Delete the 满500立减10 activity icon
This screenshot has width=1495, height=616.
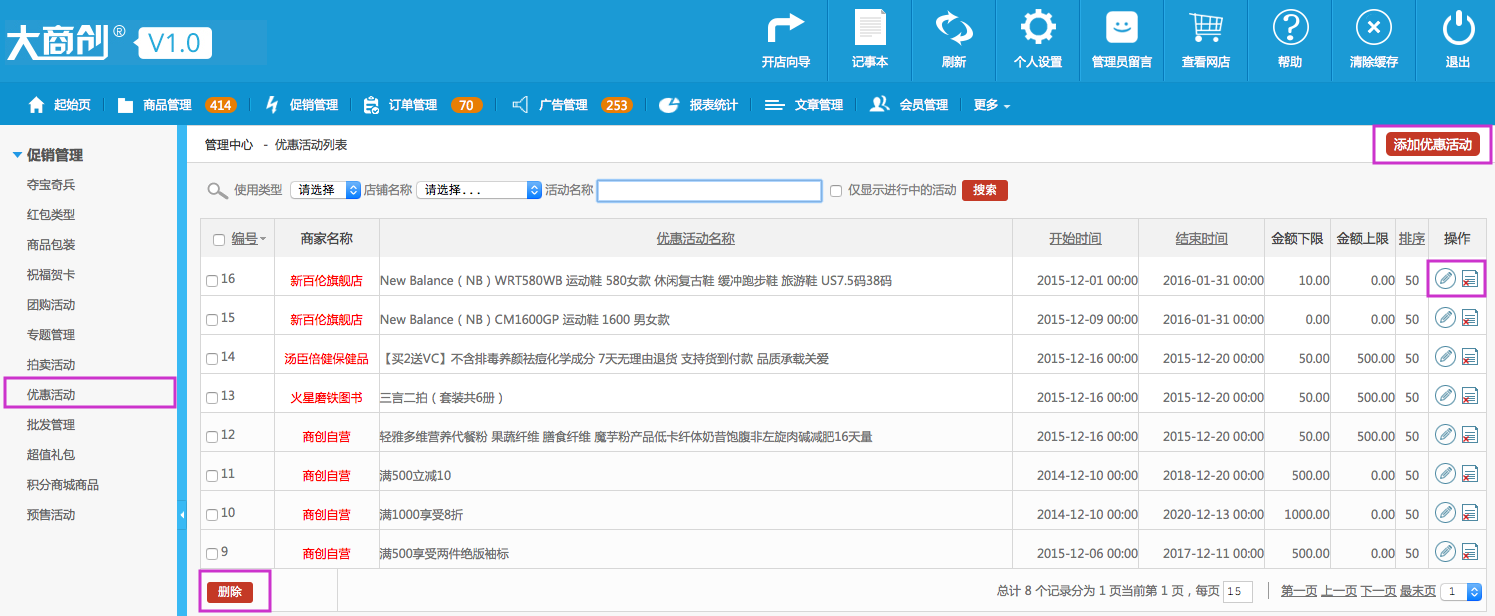point(1470,474)
